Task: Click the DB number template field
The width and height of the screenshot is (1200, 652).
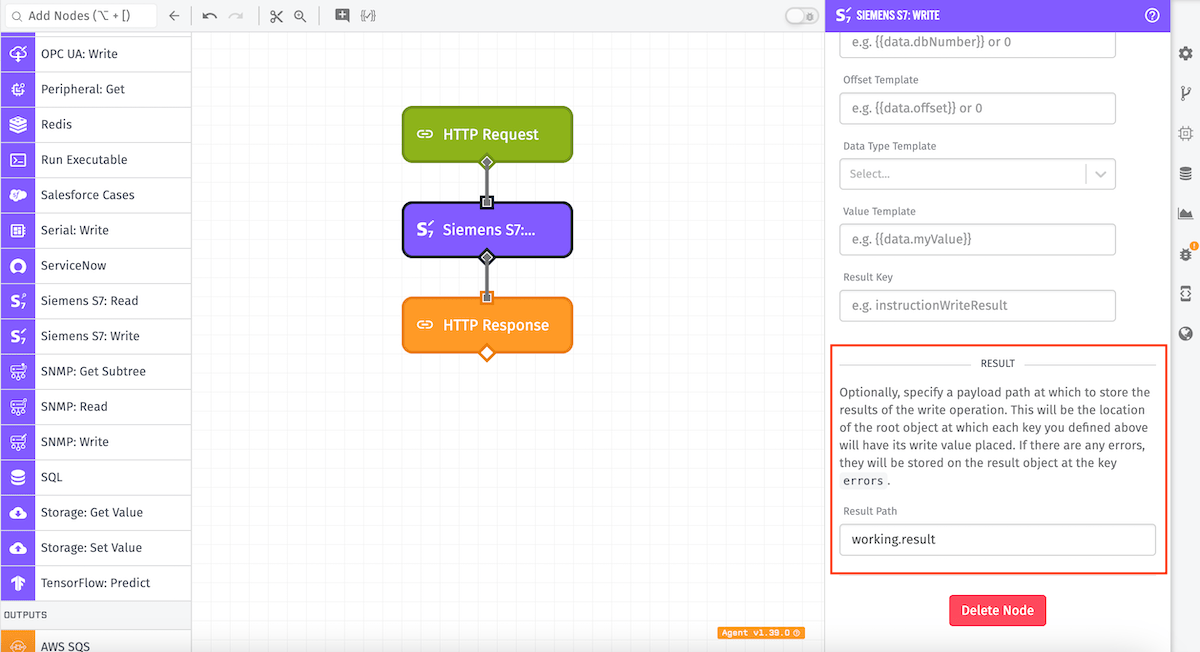Action: point(977,43)
